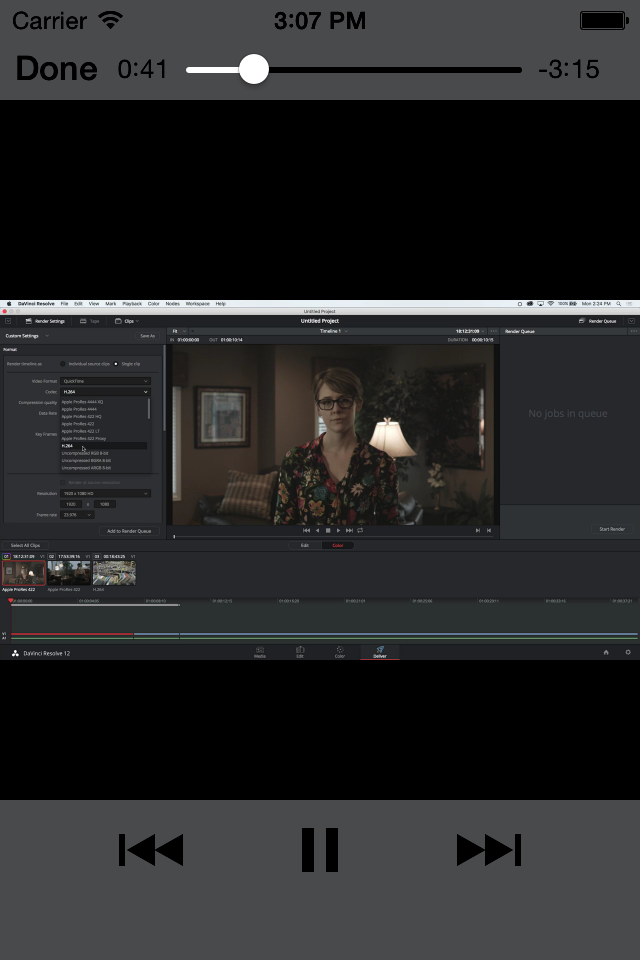Switch to the Color page icon

tap(340, 651)
